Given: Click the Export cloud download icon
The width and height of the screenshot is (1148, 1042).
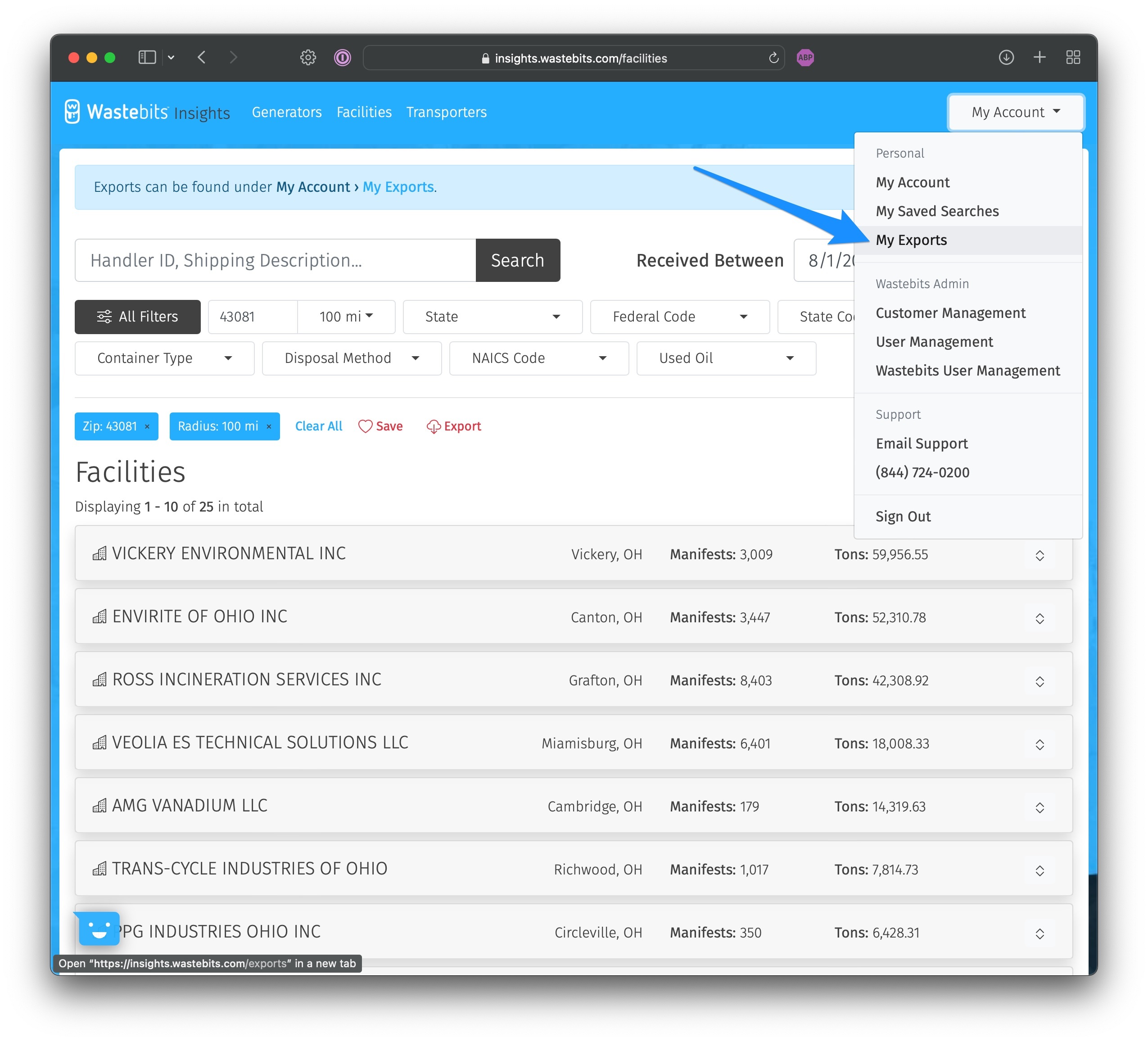Looking at the screenshot, I should [434, 427].
